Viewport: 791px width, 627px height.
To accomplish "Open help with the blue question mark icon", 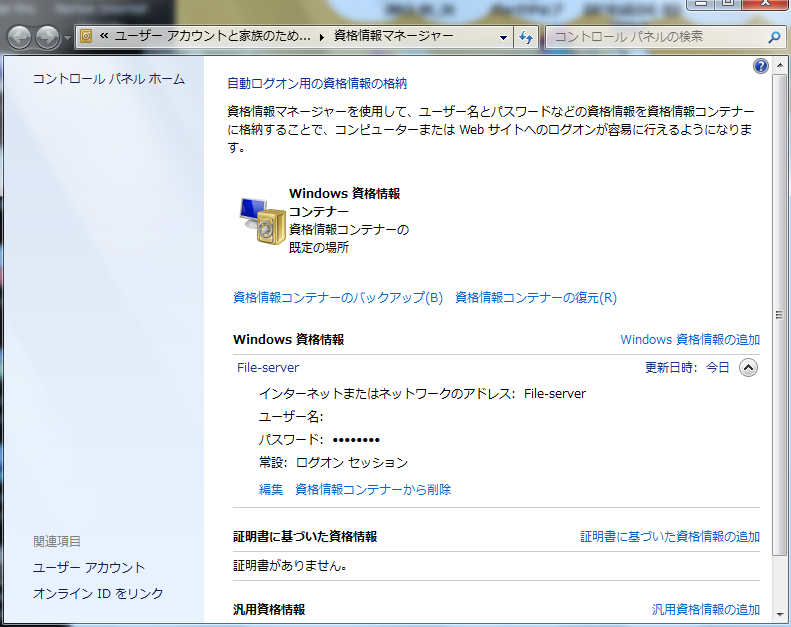I will tap(761, 66).
